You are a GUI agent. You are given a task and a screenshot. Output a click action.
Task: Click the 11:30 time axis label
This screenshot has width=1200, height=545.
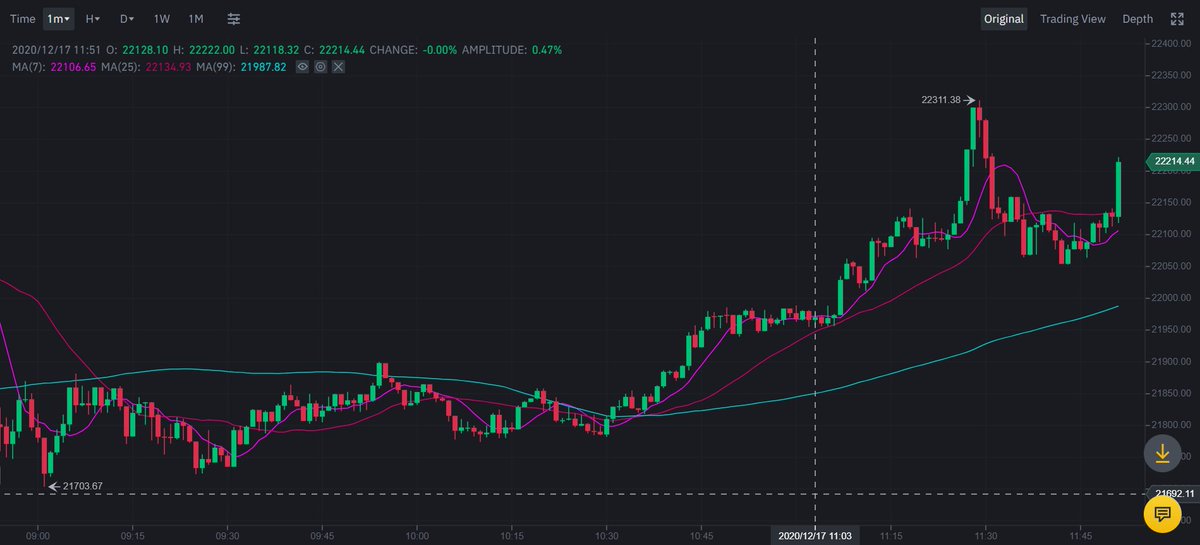point(986,536)
